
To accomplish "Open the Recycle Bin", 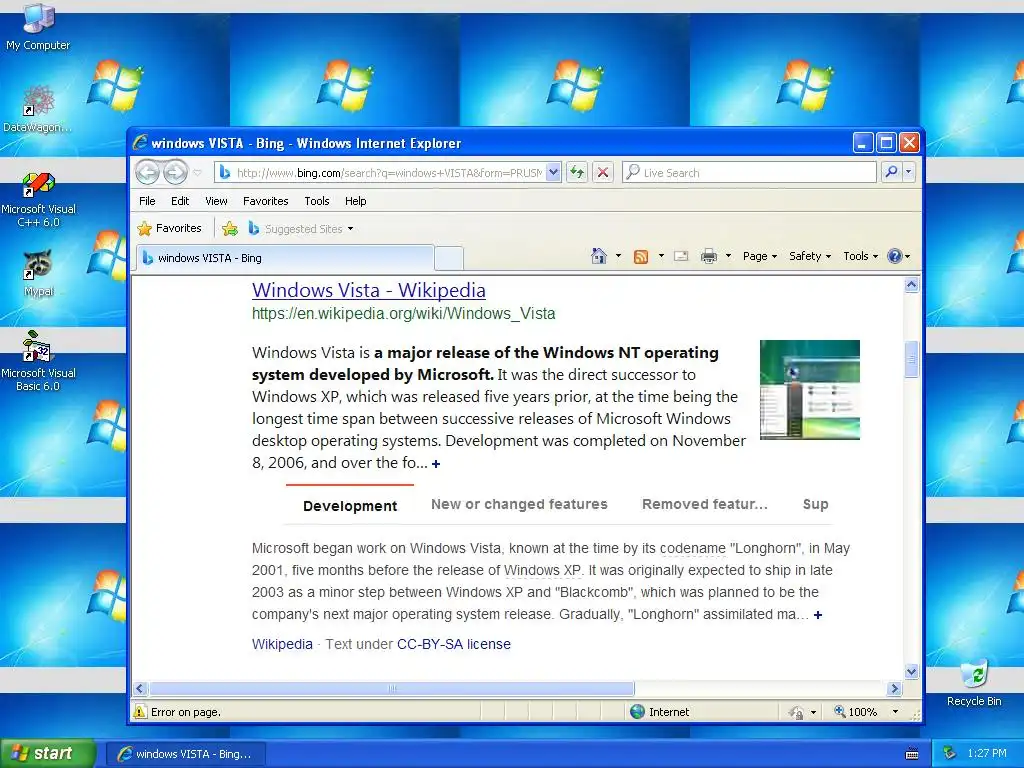I will (x=974, y=682).
